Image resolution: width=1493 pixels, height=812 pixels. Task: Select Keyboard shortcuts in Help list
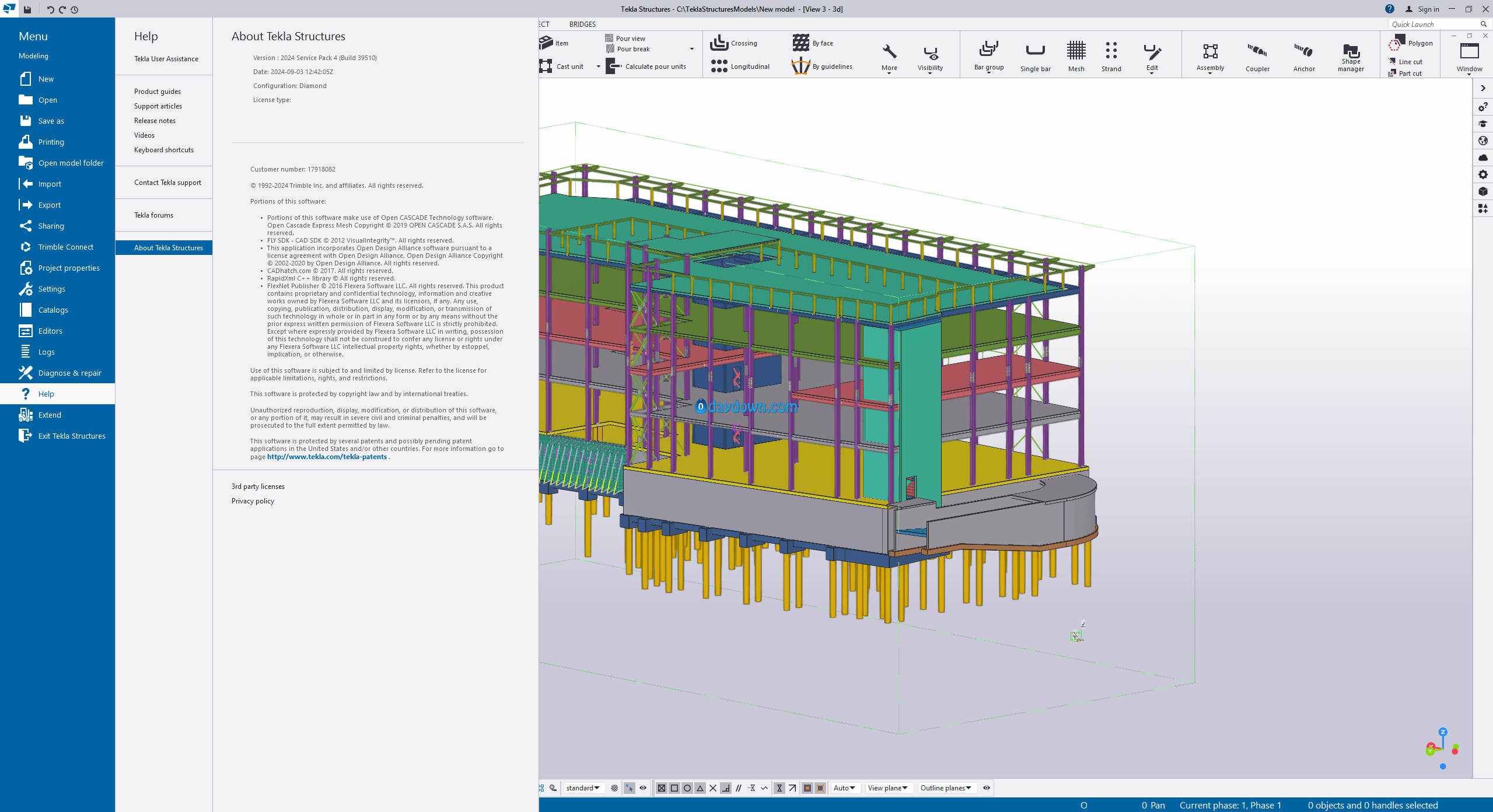click(x=164, y=150)
